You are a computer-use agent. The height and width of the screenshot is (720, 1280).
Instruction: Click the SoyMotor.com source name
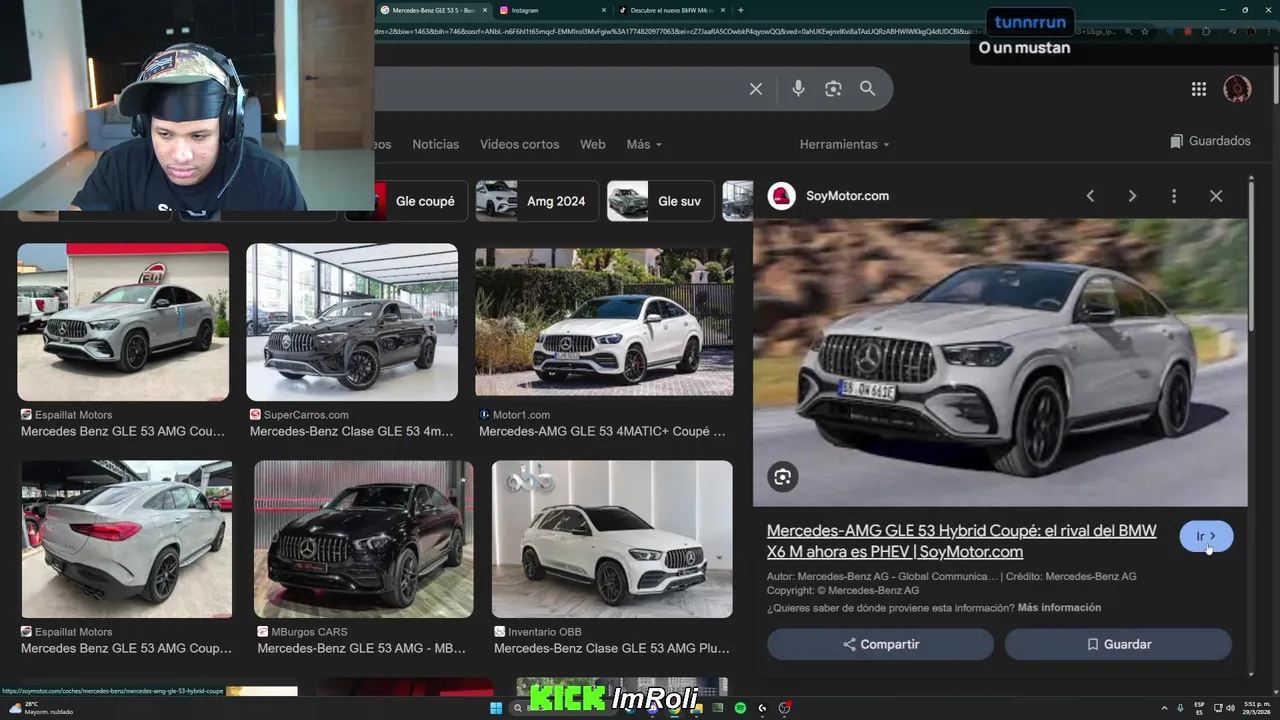847,196
